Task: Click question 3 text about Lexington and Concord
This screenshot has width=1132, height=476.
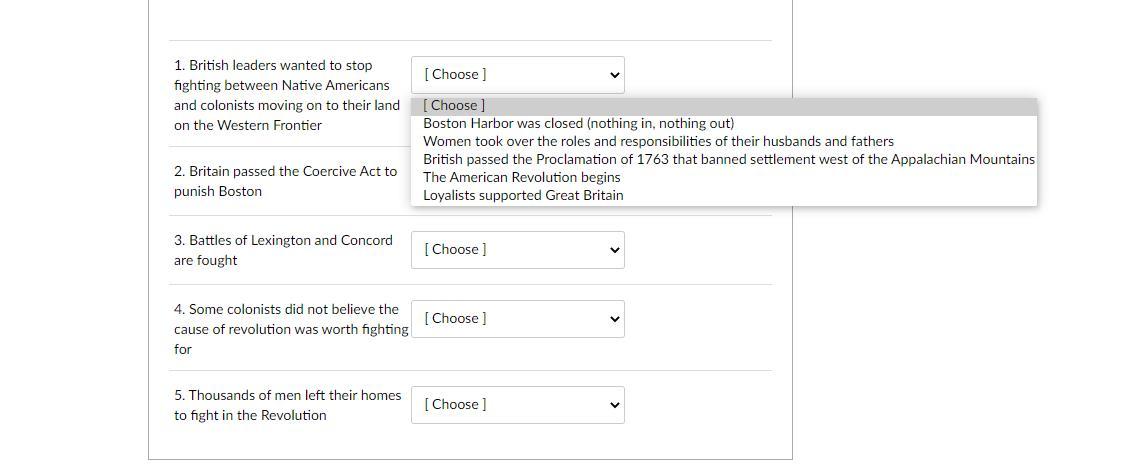Action: pyautogui.click(x=283, y=250)
